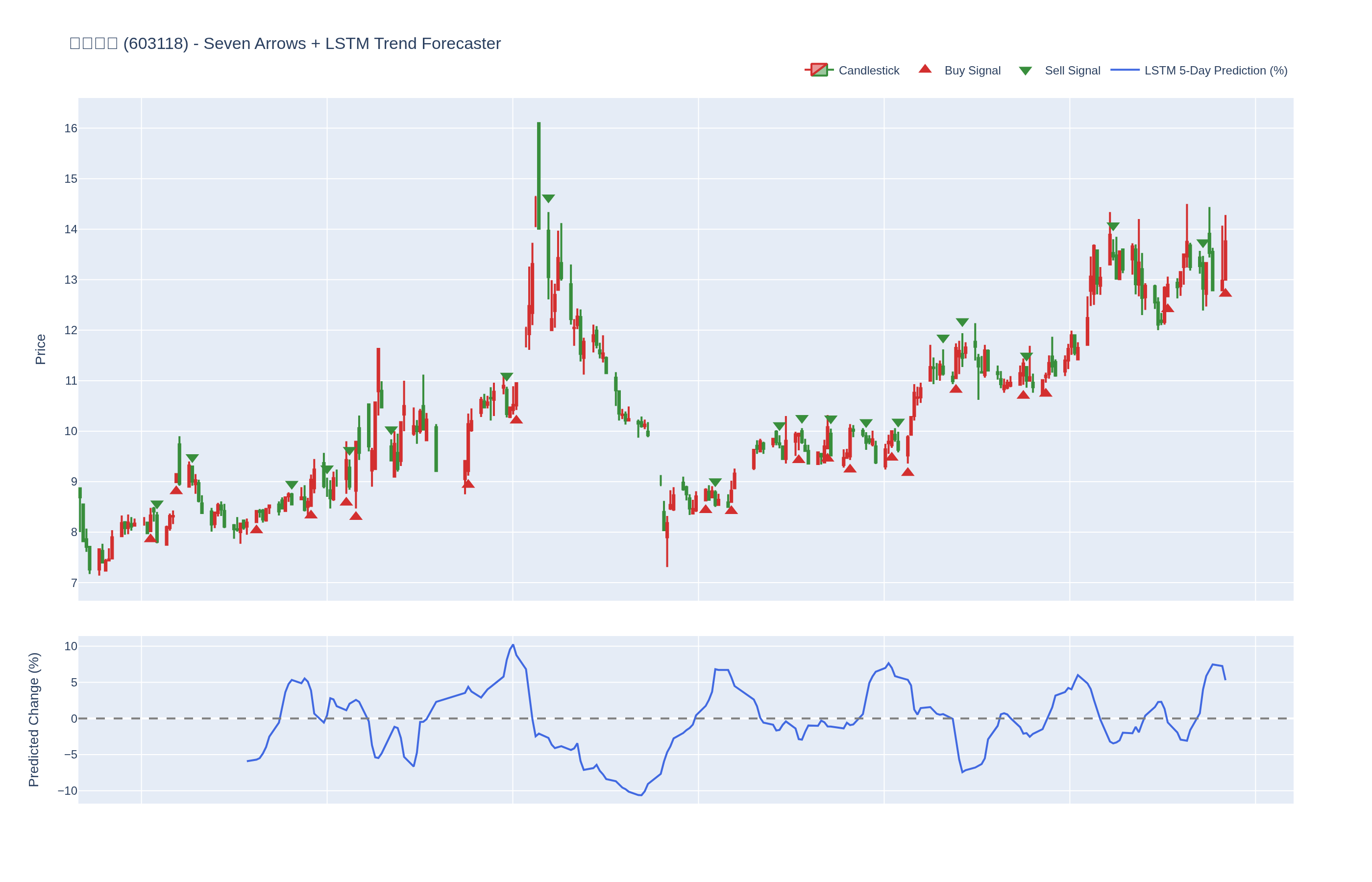The height and width of the screenshot is (882, 1372).
Task: Click the leftmost sell signal triangle
Action: coord(157,505)
